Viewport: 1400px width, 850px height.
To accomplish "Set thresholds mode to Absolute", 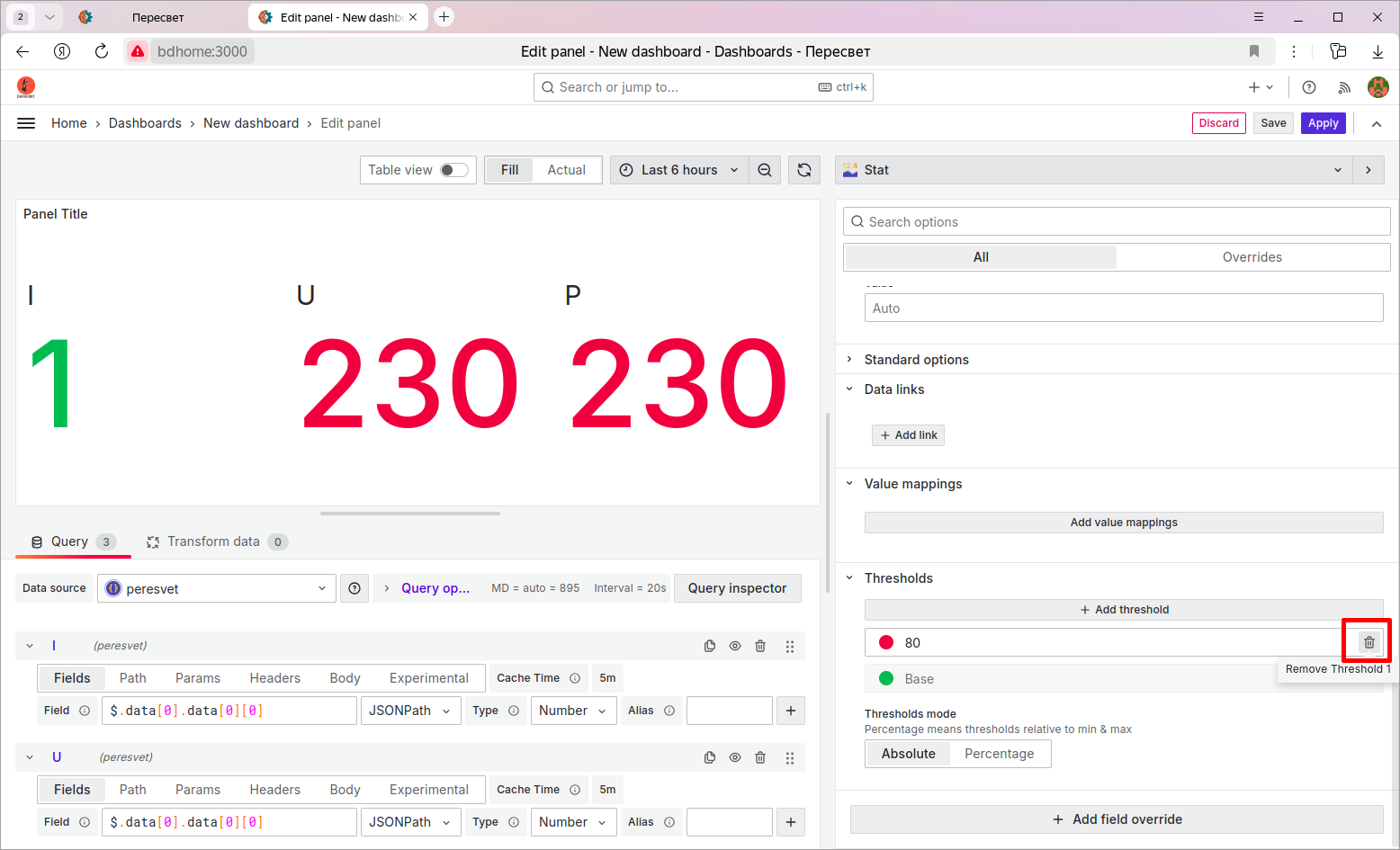I will point(908,754).
